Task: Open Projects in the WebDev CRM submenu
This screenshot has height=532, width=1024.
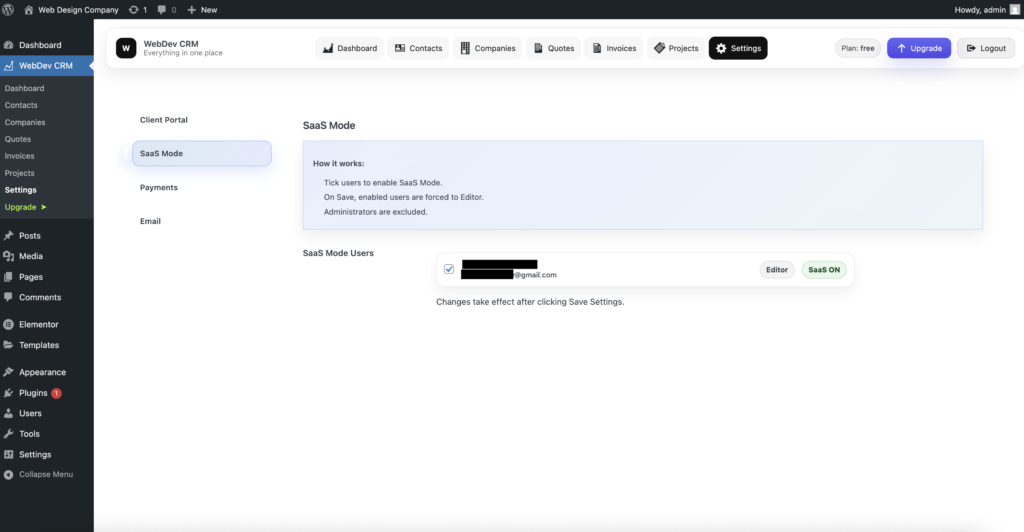Action: (x=20, y=173)
